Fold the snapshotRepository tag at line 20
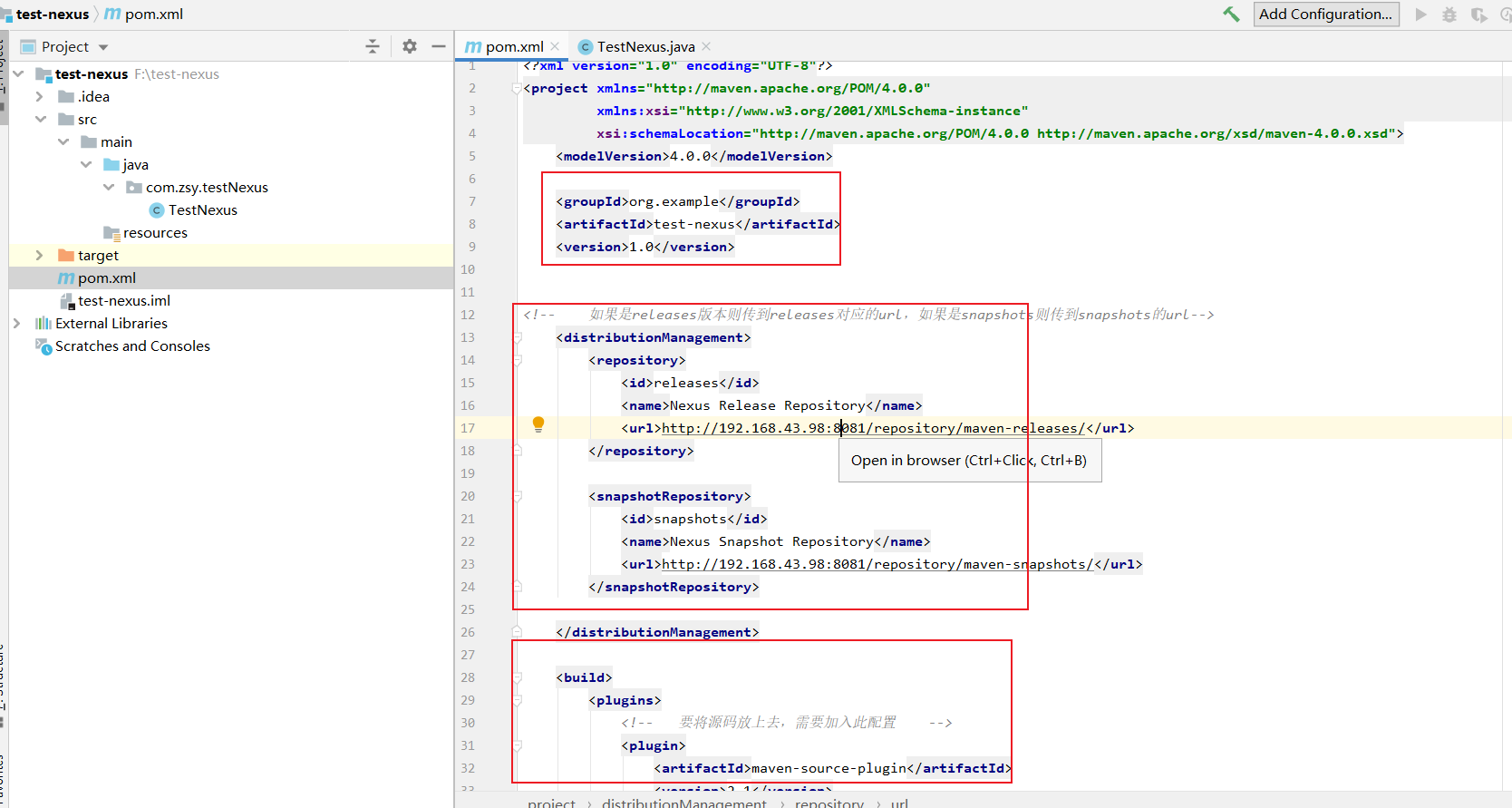The width and height of the screenshot is (1512, 808). [518, 496]
